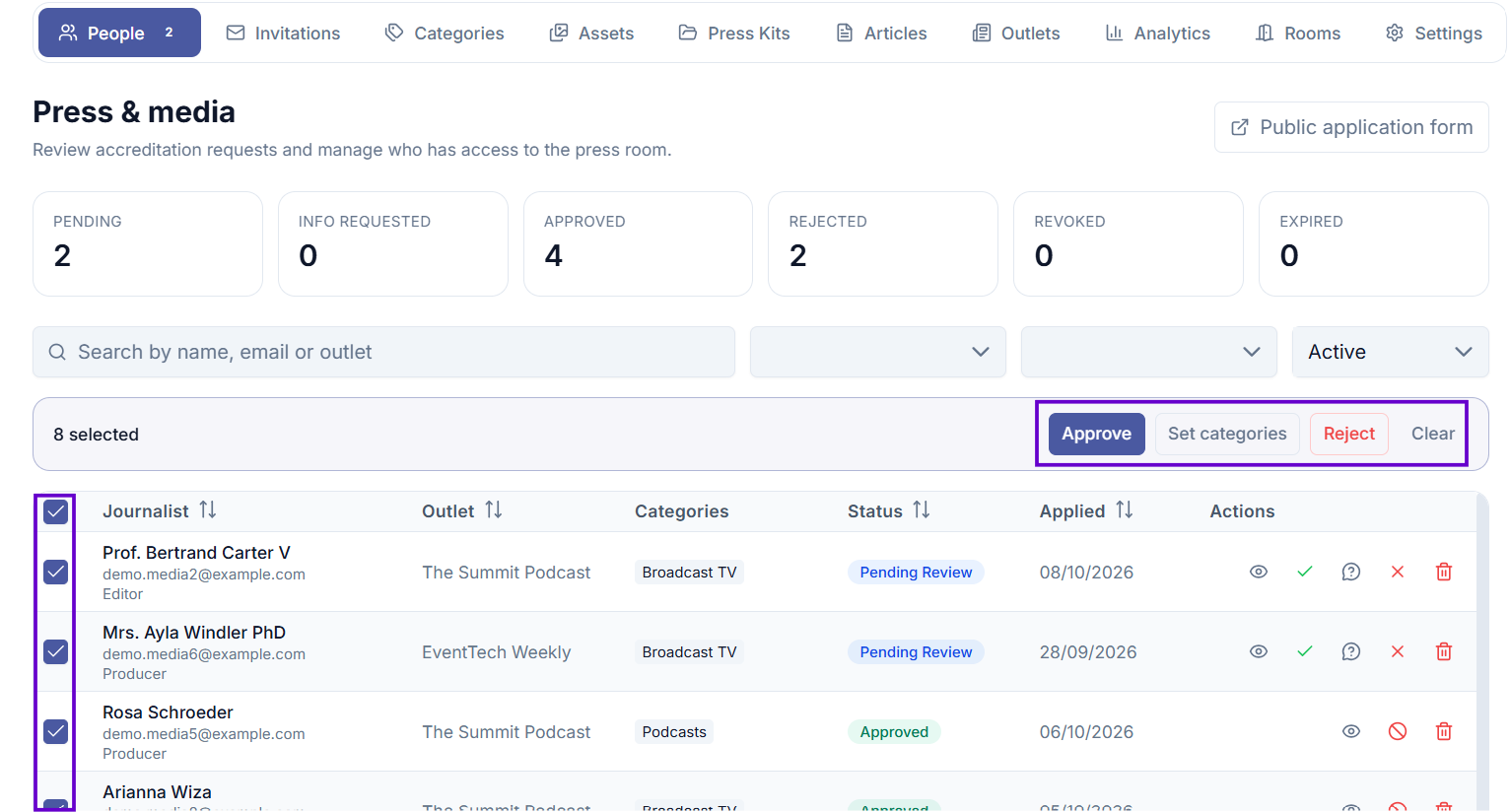The width and height of the screenshot is (1510, 812).
Task: Click the Info Requested stat card
Action: tap(393, 243)
